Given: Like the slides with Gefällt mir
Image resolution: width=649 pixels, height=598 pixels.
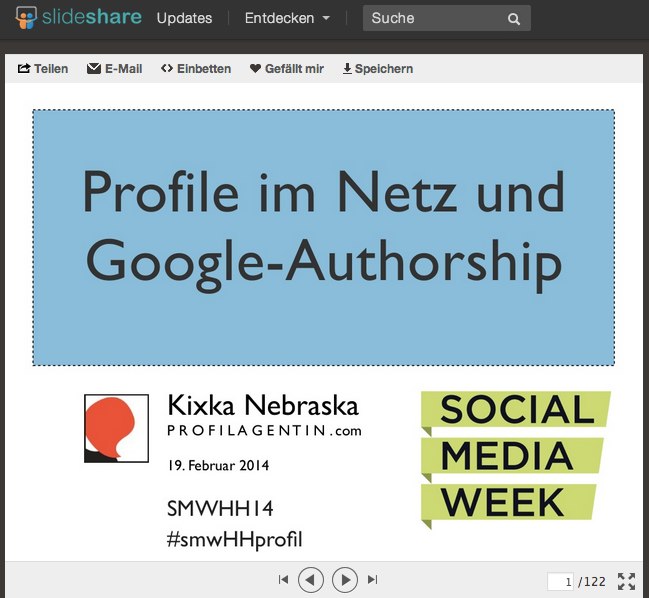Looking at the screenshot, I should [x=286, y=69].
